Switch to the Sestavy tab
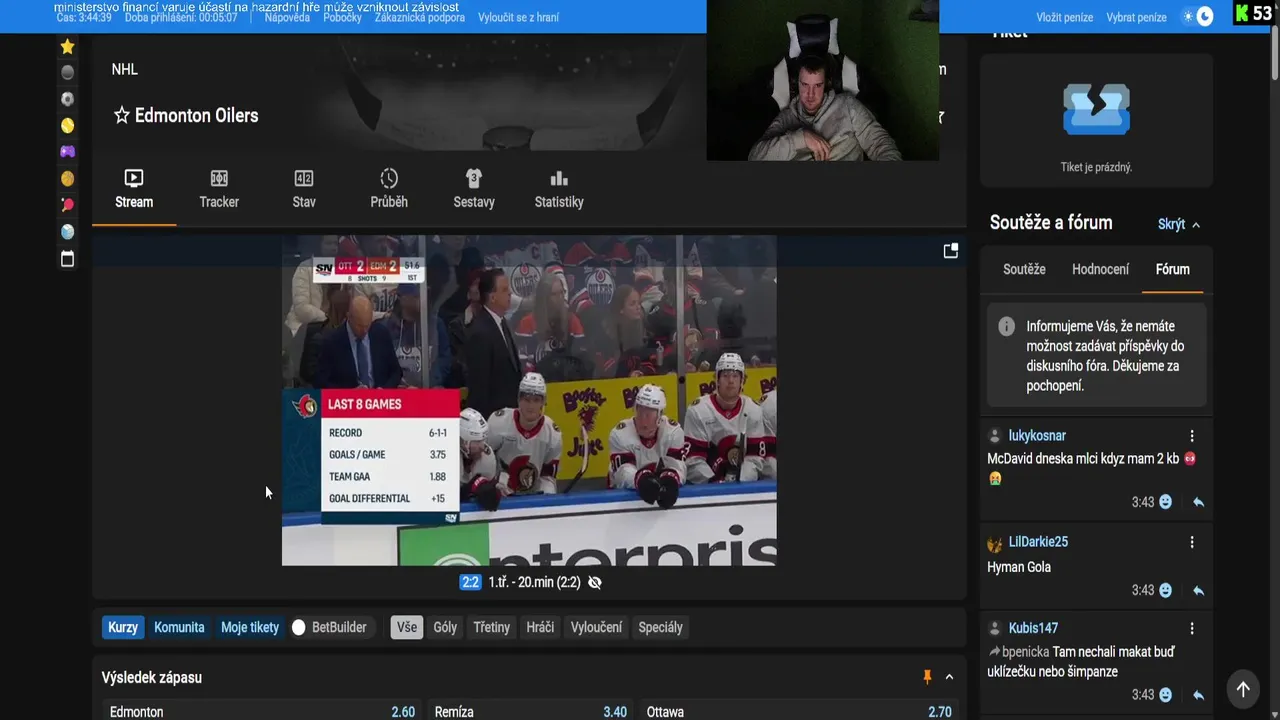The height and width of the screenshot is (720, 1280). (x=474, y=189)
